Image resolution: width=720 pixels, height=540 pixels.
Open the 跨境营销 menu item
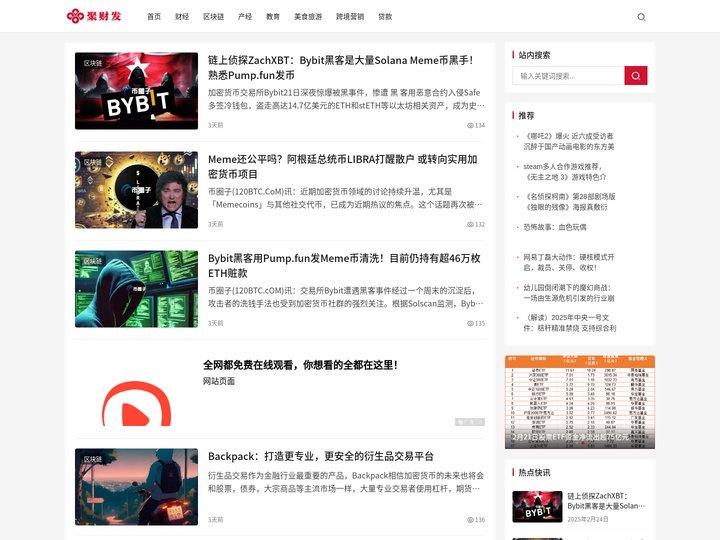coord(350,17)
